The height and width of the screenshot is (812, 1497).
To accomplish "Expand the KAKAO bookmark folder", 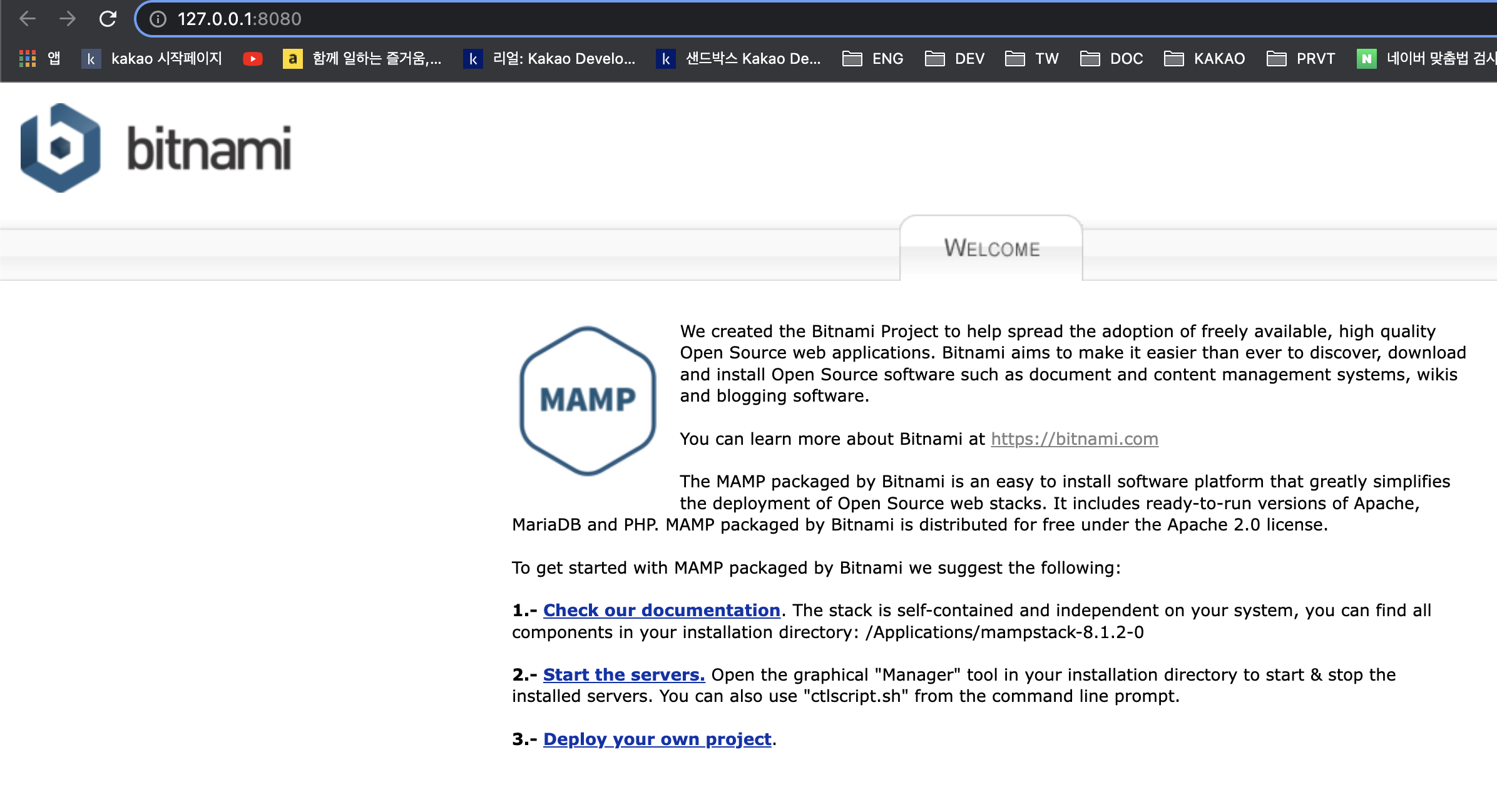I will [x=1205, y=59].
